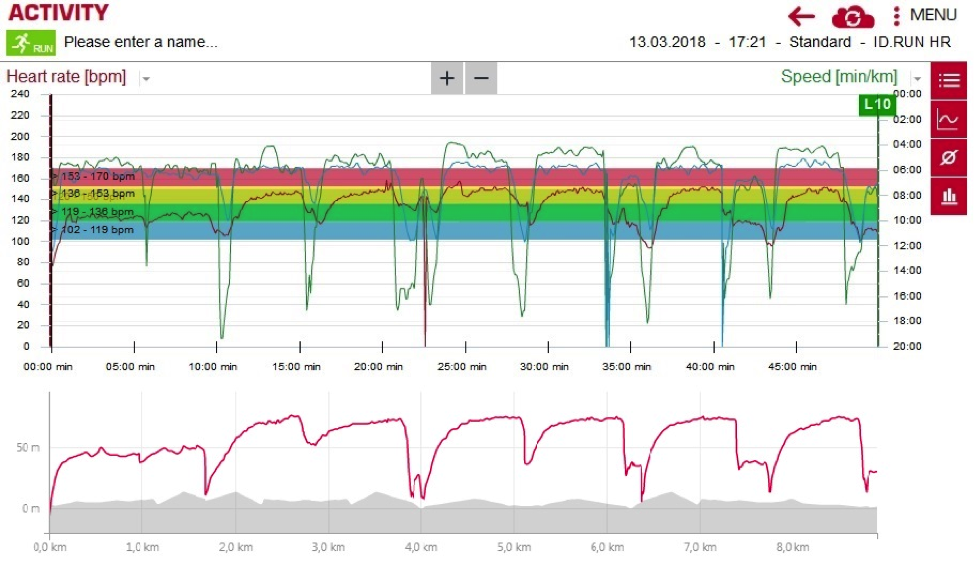Click the 119 - 136 bpm green zone
The height and width of the screenshot is (571, 974).
click(x=464, y=212)
